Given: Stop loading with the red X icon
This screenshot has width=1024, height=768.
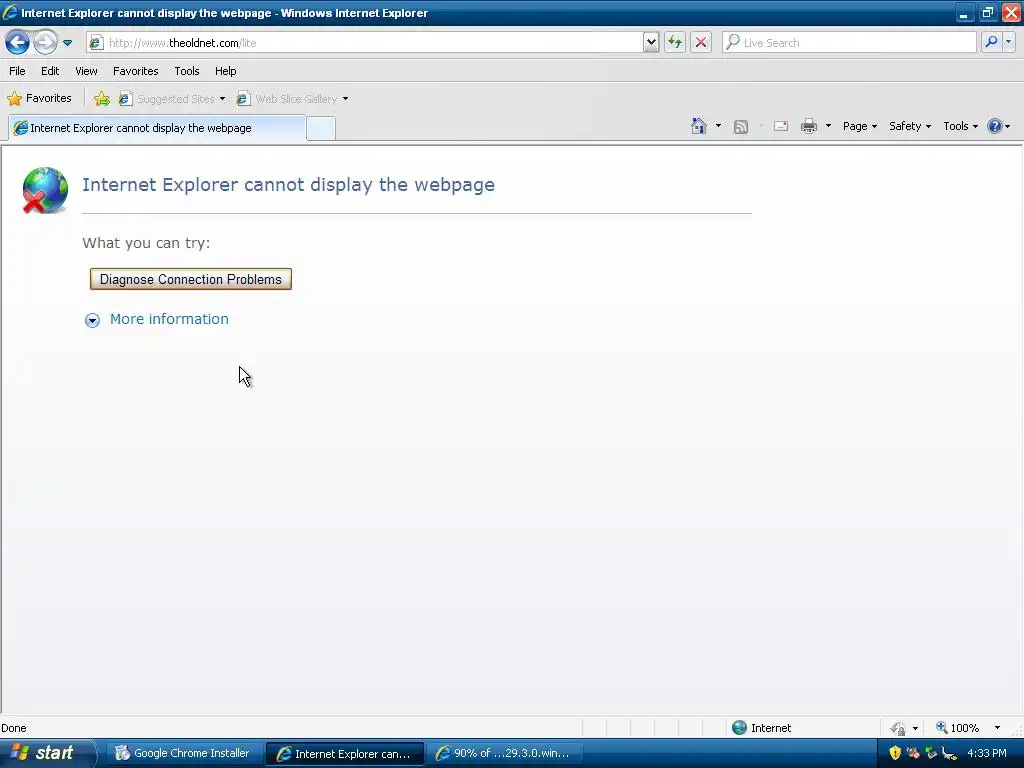Looking at the screenshot, I should [x=701, y=43].
